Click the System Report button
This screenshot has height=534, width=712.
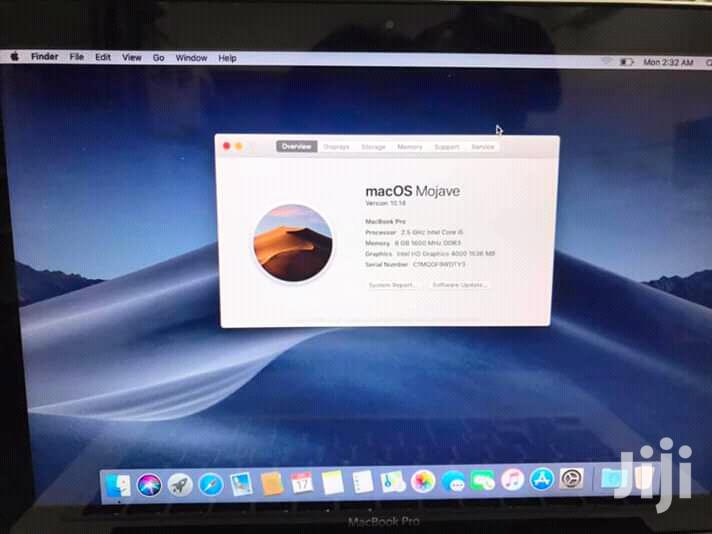click(x=392, y=285)
